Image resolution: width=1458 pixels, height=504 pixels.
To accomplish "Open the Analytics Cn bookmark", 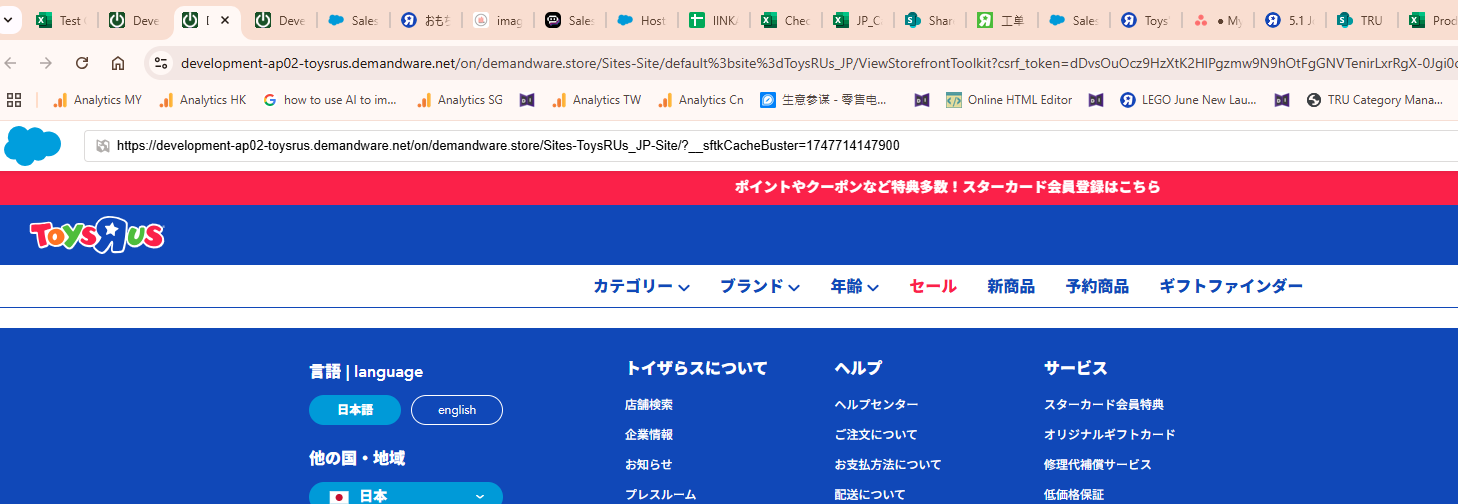I will [x=701, y=100].
